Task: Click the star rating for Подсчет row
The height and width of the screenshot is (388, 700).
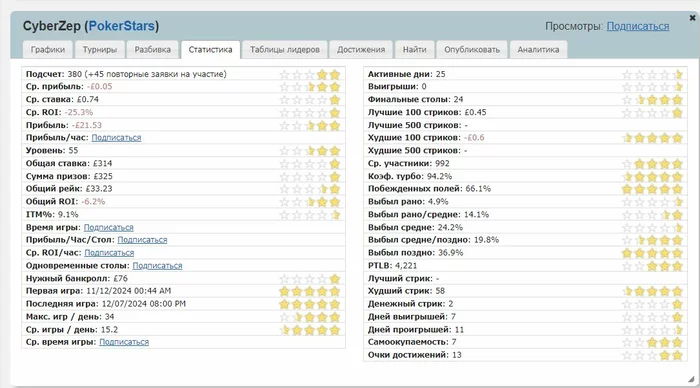Action: (x=310, y=75)
